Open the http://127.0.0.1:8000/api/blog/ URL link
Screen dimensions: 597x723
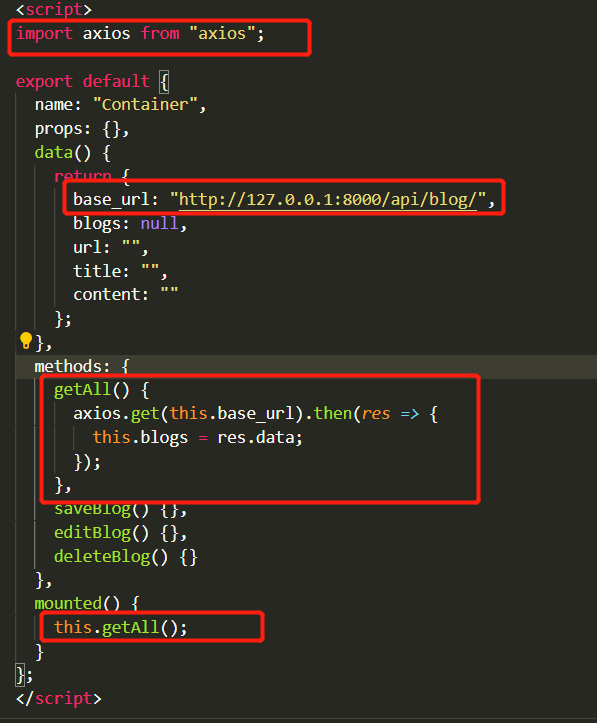point(327,200)
